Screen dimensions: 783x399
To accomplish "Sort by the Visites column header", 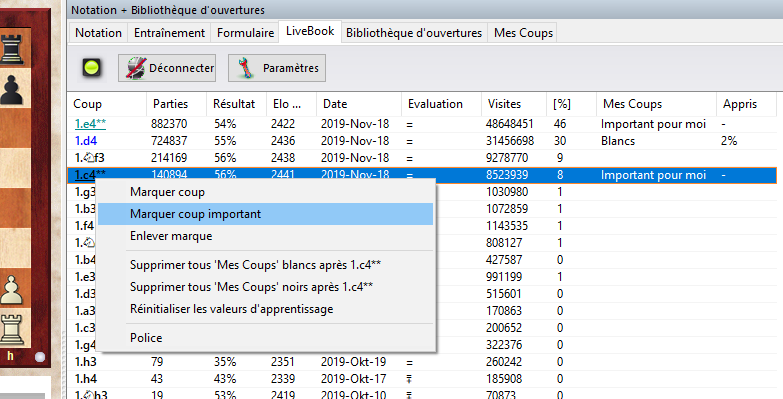I will pos(513,104).
